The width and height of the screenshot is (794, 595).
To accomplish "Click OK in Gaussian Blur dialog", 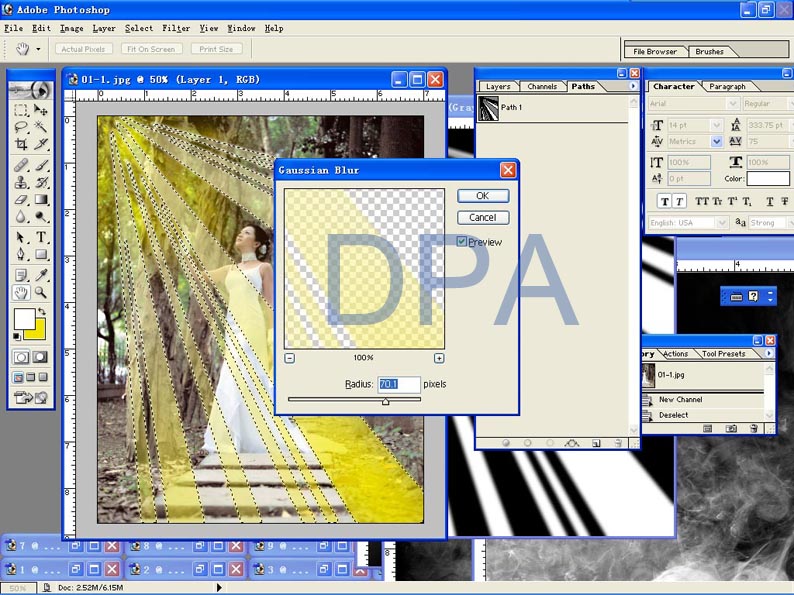I will (x=483, y=196).
